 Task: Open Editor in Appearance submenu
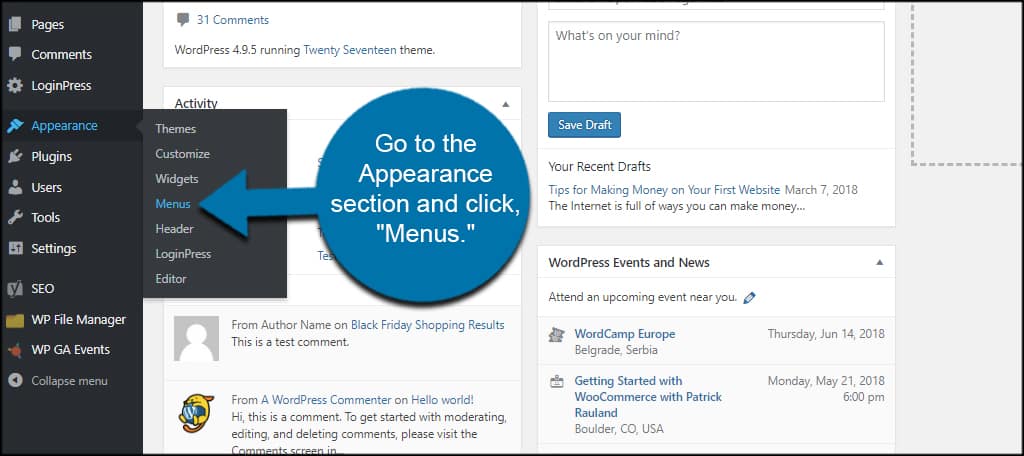point(171,278)
